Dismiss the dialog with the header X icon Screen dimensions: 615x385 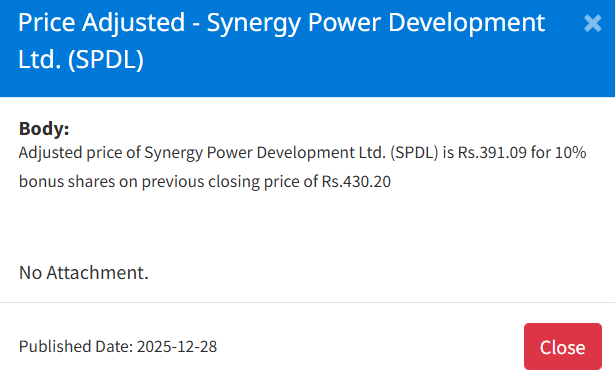592,24
